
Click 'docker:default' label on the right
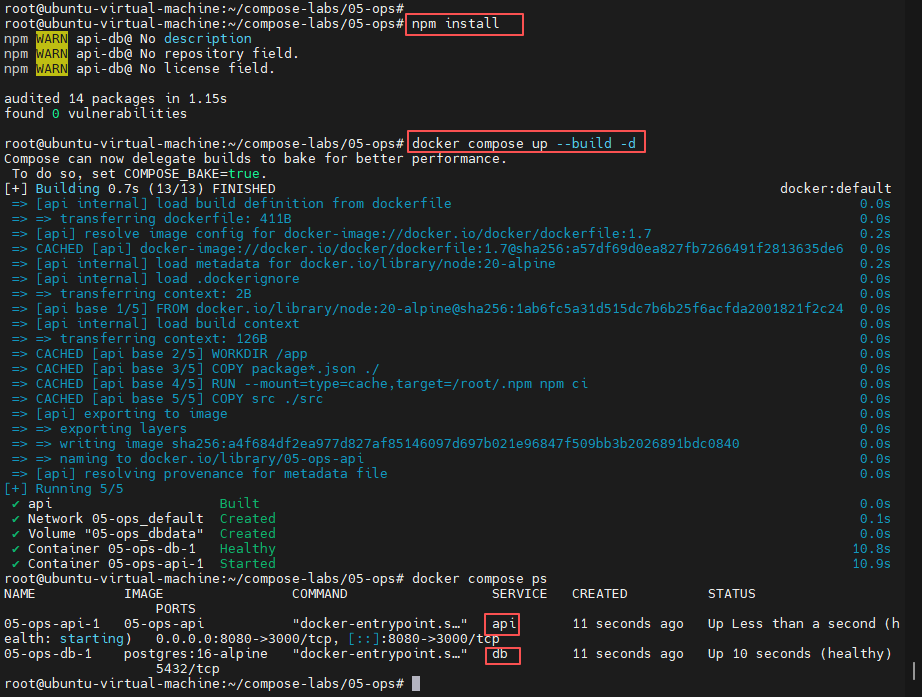(836, 189)
